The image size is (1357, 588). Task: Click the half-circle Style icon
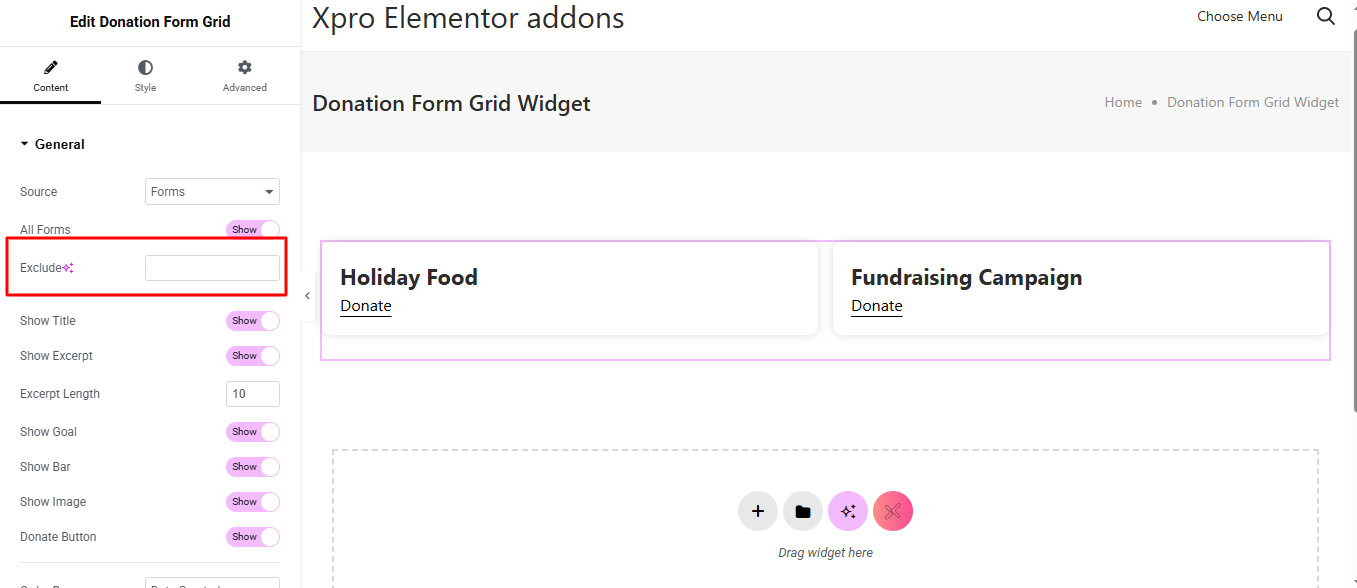(x=146, y=68)
